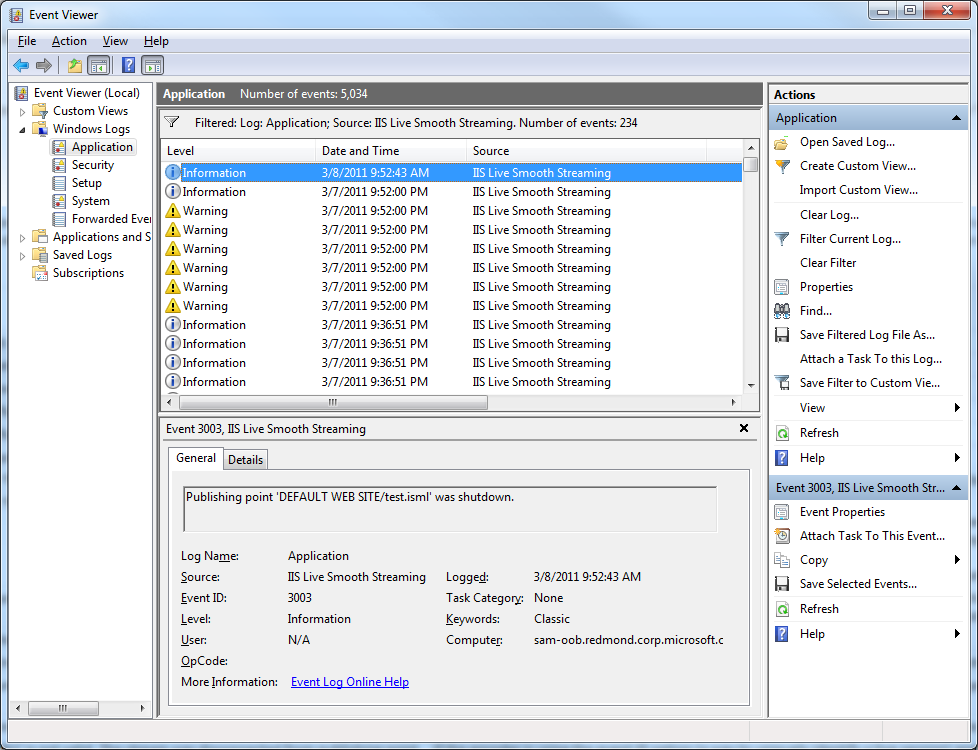Click the filter funnel icon beside Filtered text

click(172, 122)
